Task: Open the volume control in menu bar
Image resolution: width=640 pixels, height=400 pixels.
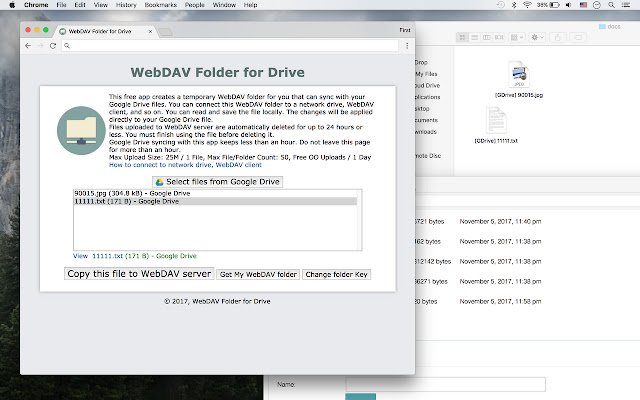Action: pos(569,5)
